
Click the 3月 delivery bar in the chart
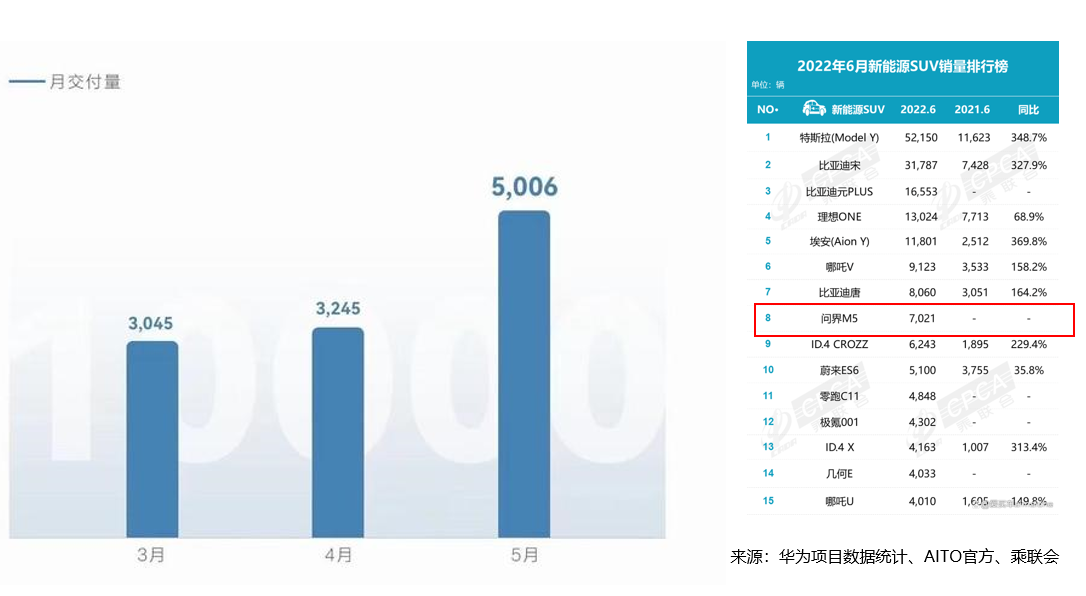152,439
